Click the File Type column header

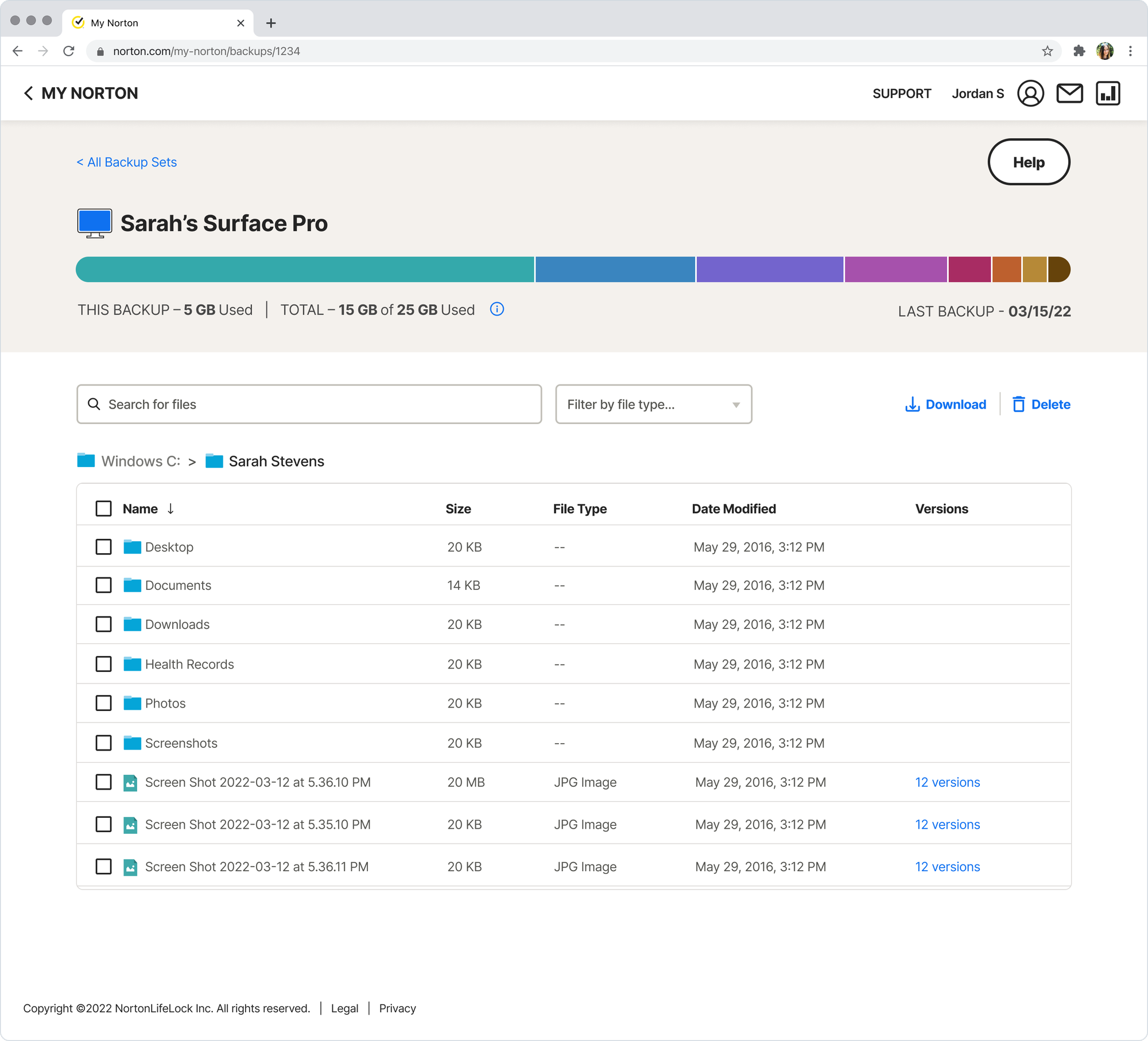tap(580, 509)
